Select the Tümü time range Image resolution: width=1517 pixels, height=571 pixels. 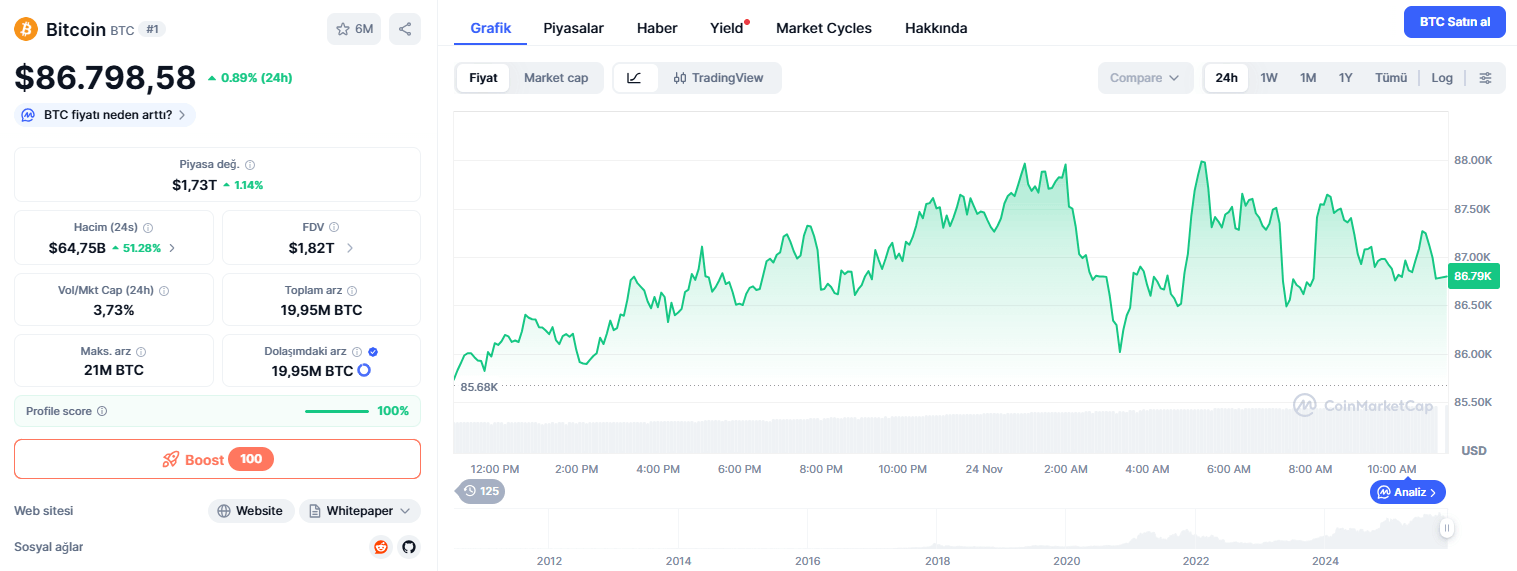coord(1391,78)
